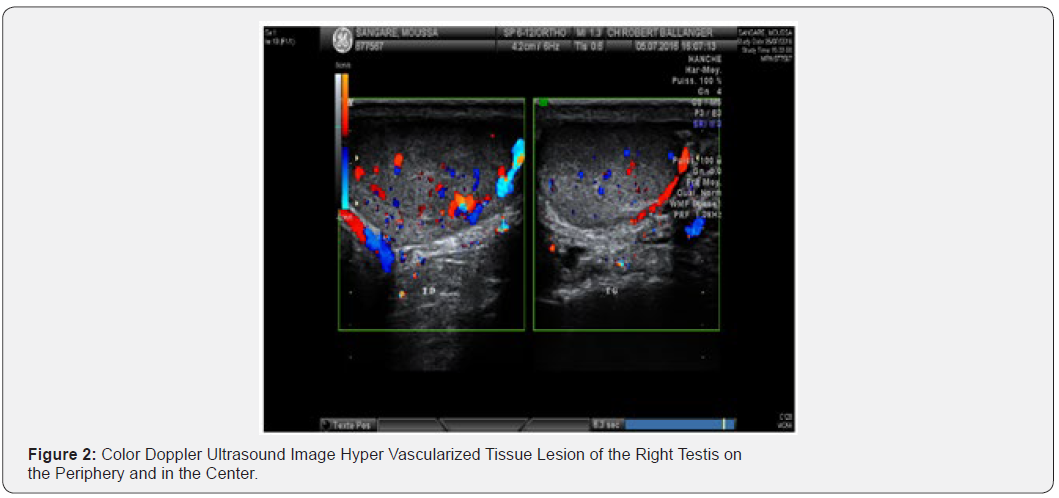Click the blue cine loop progress bar
This screenshot has height=498, width=1059.
click(x=674, y=425)
